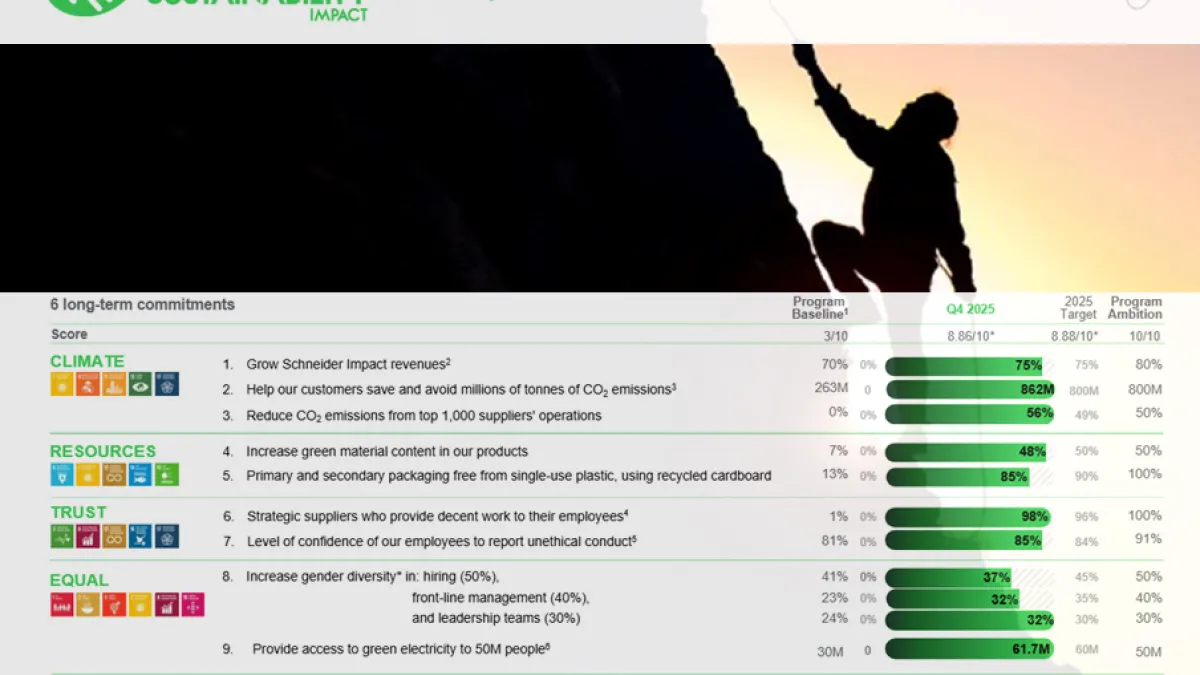1200x675 pixels.
Task: Click the pink icon in the EQUAL row
Action: pyautogui.click(x=192, y=604)
